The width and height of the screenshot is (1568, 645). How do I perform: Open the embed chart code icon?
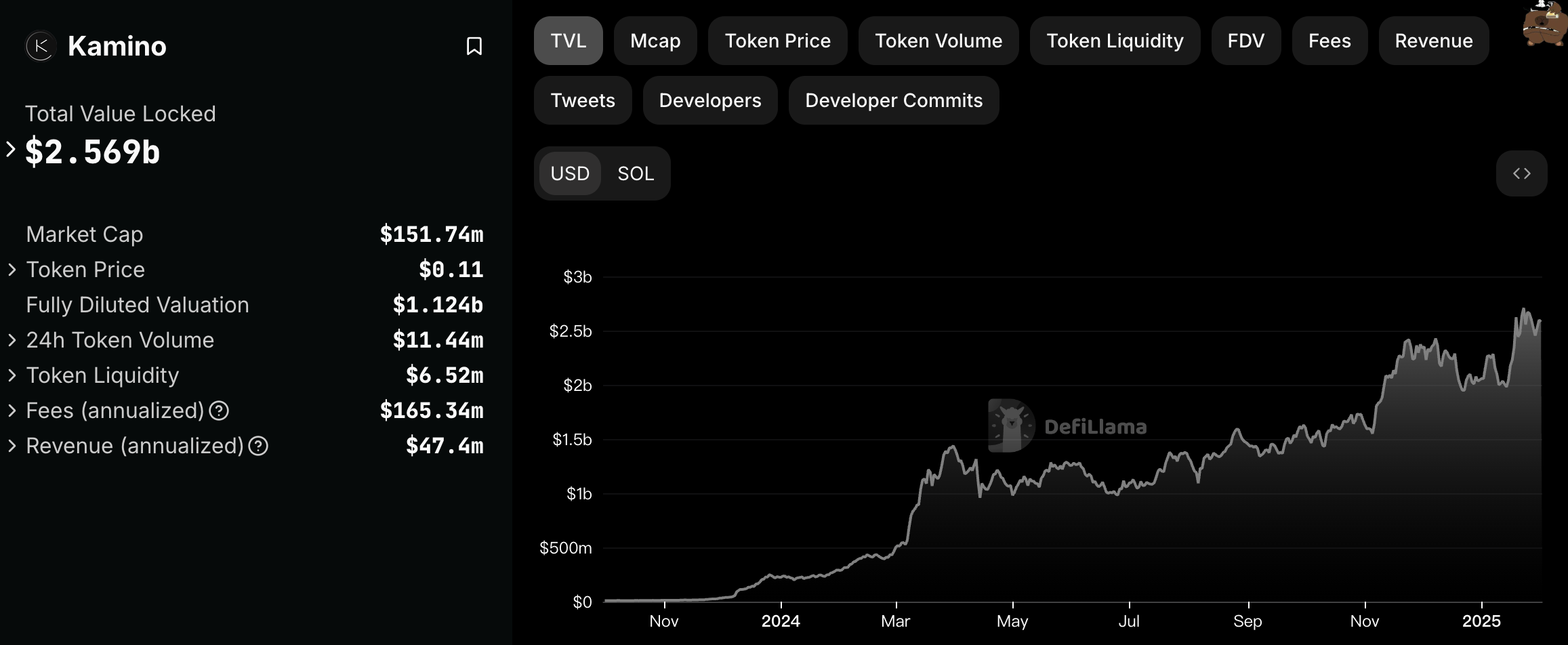[x=1521, y=173]
